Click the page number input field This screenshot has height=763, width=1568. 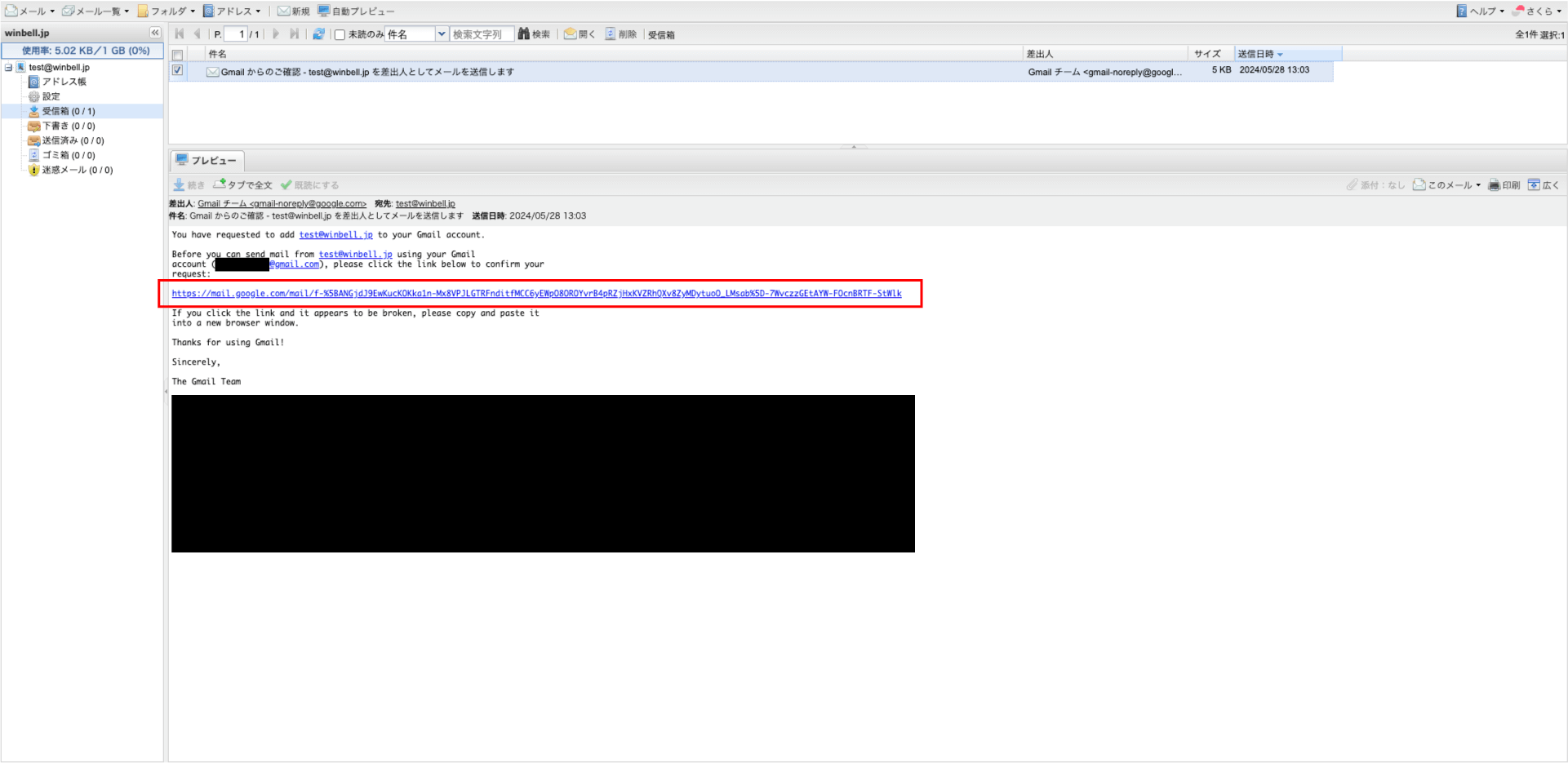tap(235, 34)
